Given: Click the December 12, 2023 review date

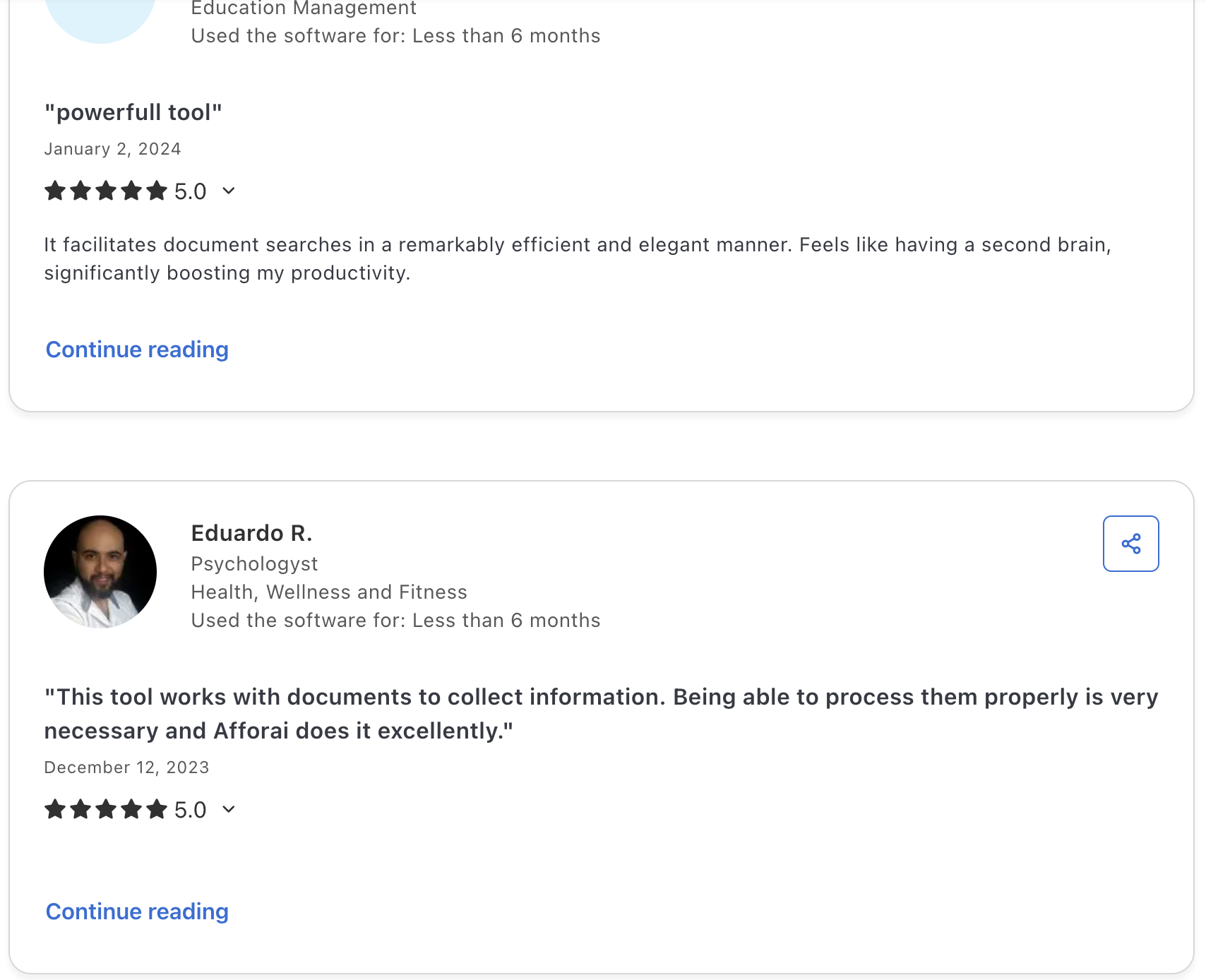Looking at the screenshot, I should [x=126, y=767].
